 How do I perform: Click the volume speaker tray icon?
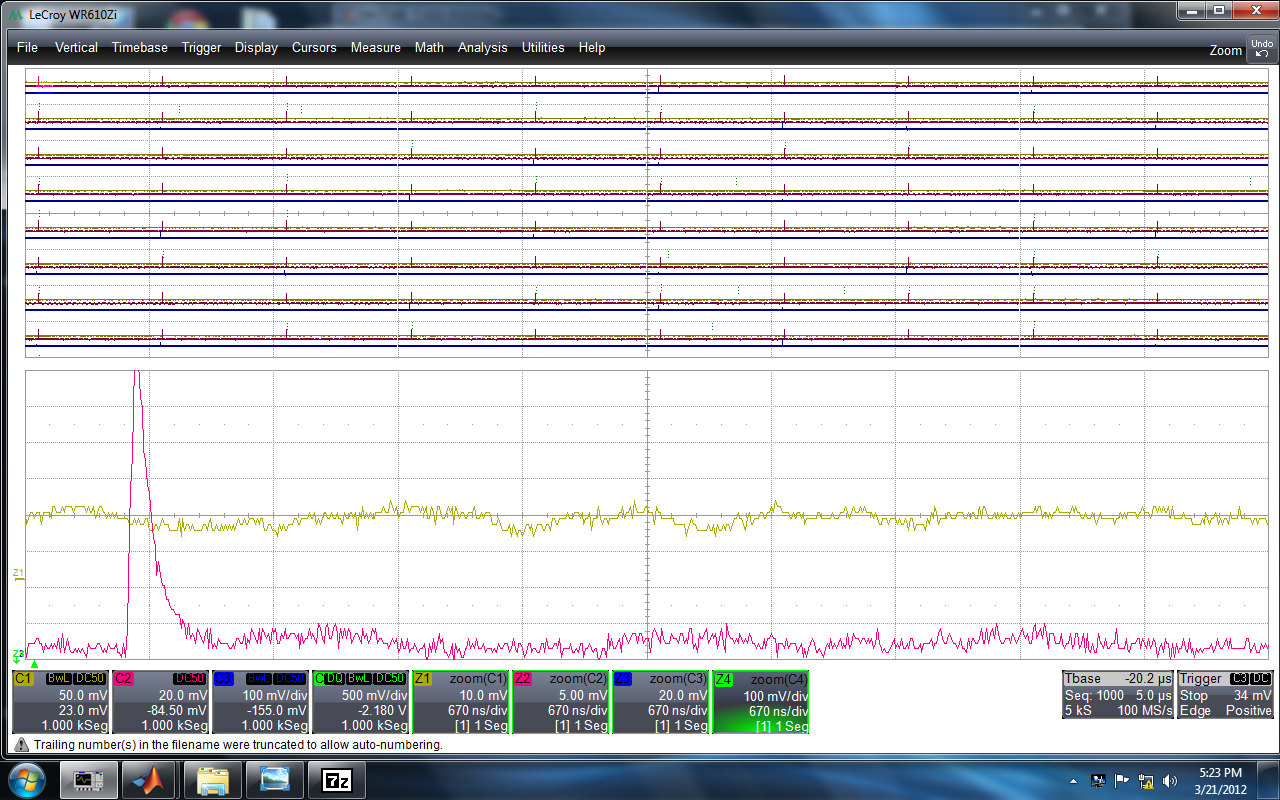[x=1169, y=779]
